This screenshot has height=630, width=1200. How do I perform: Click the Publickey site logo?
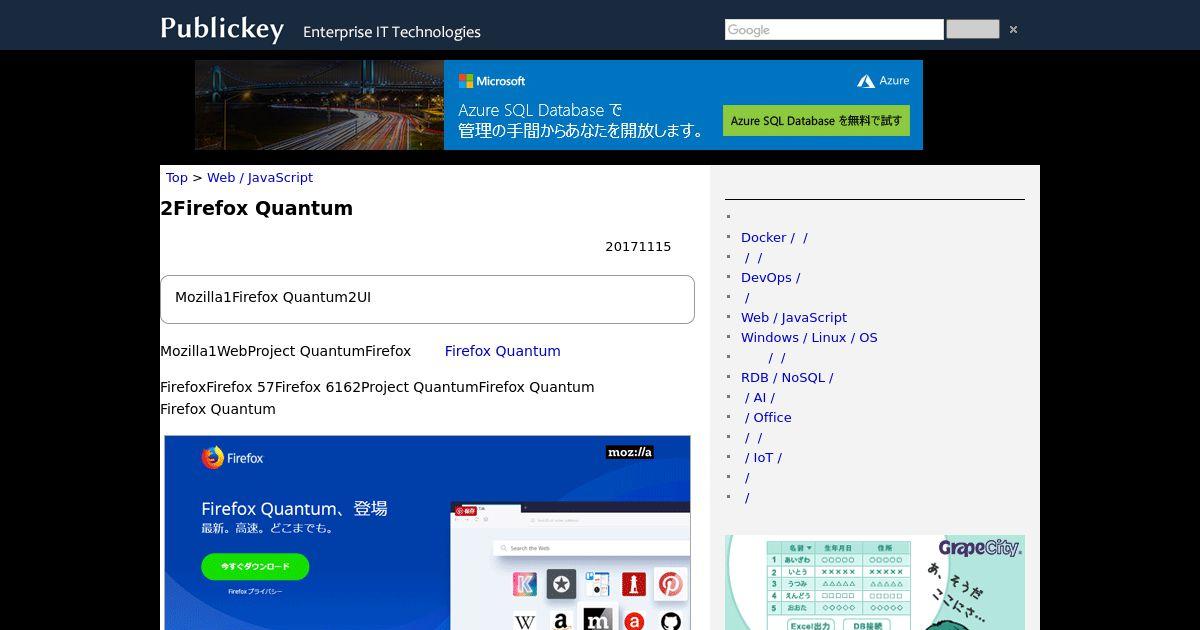[222, 29]
